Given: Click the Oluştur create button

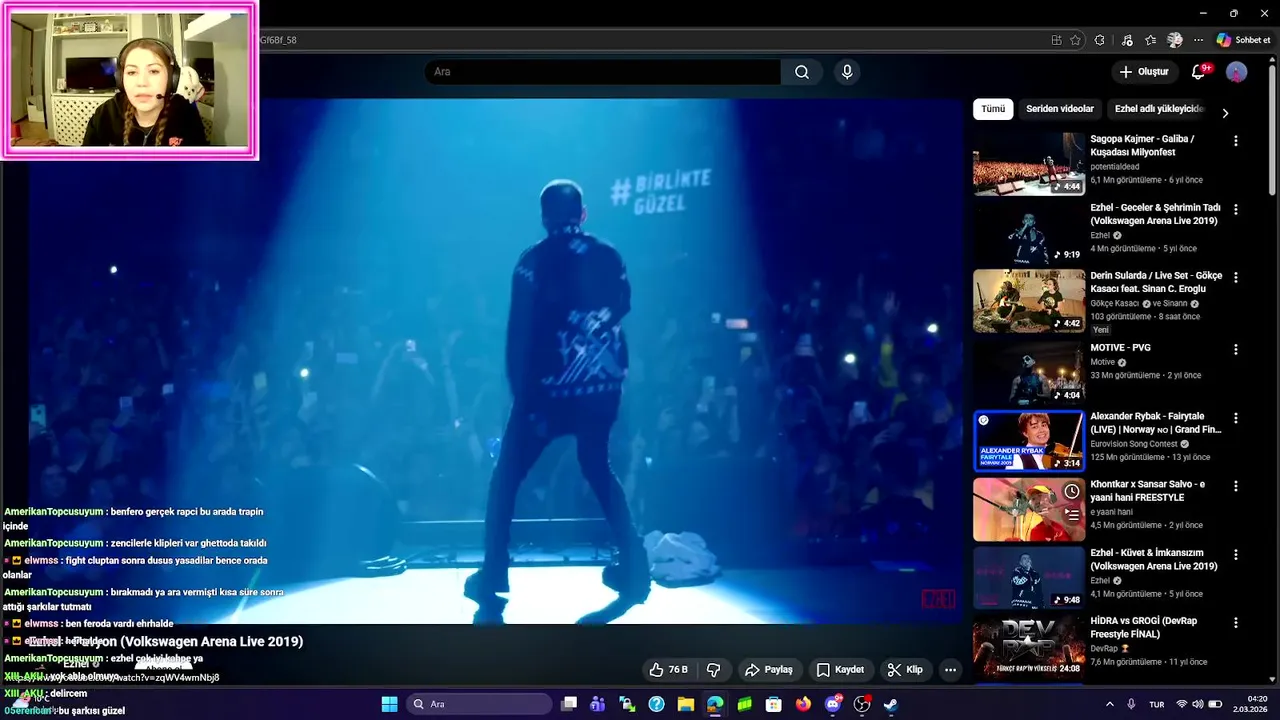Looking at the screenshot, I should (1144, 72).
